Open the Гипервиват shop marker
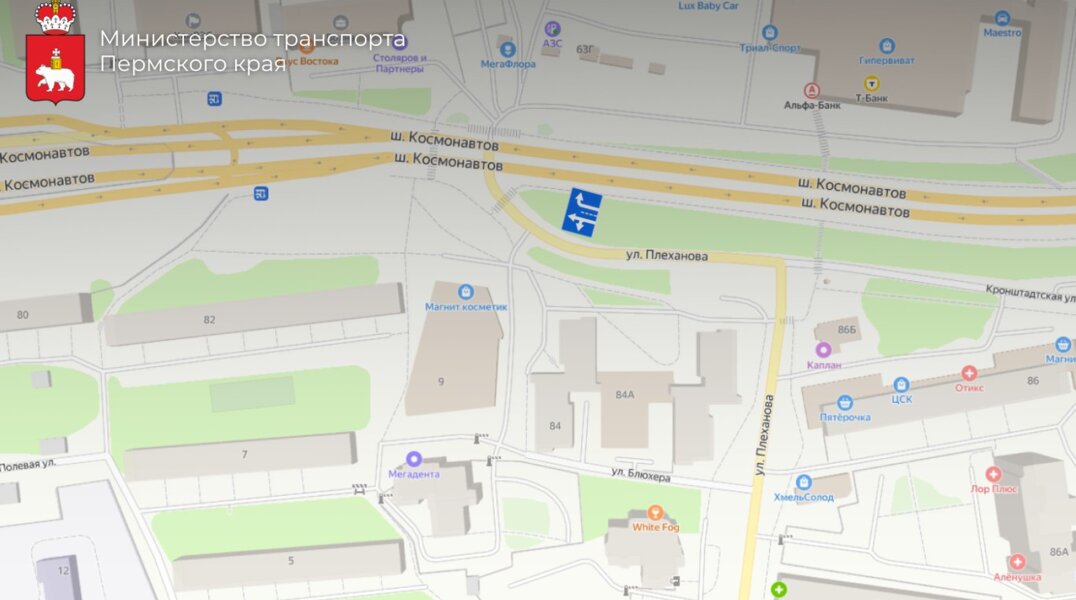The height and width of the screenshot is (600, 1076). coord(887,46)
